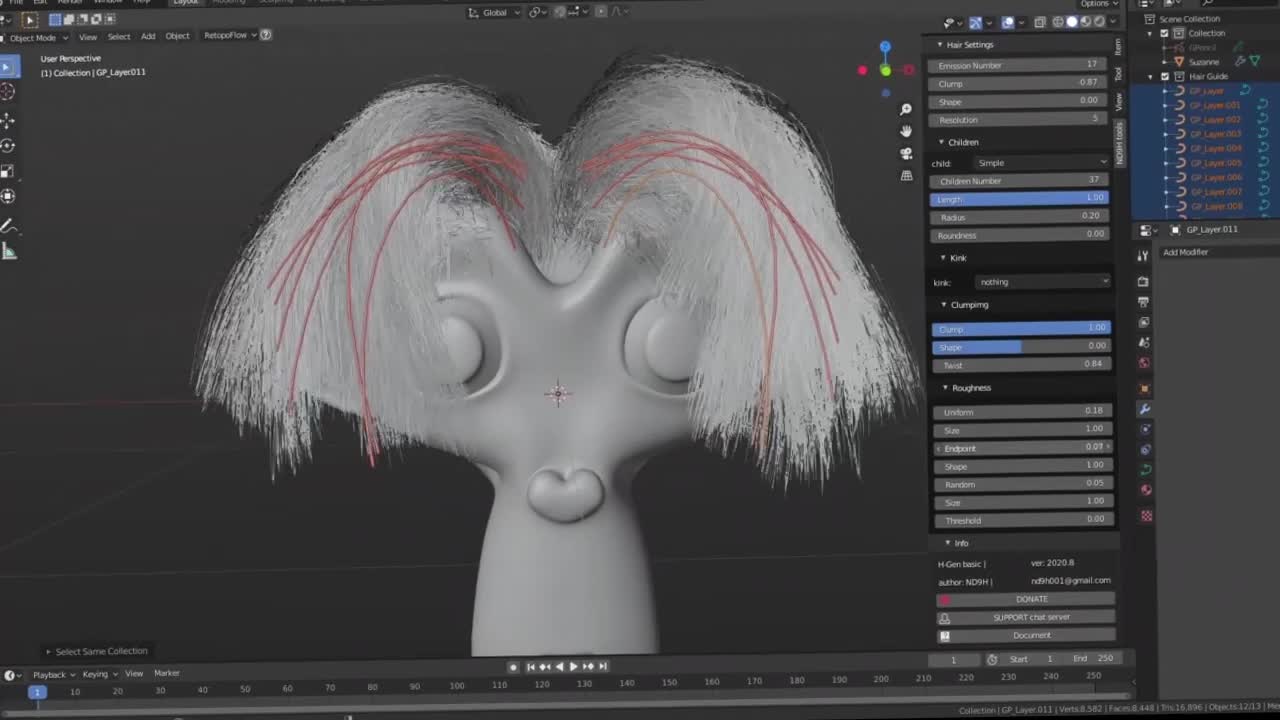Enable solid viewport shading mode

click(x=1072, y=22)
